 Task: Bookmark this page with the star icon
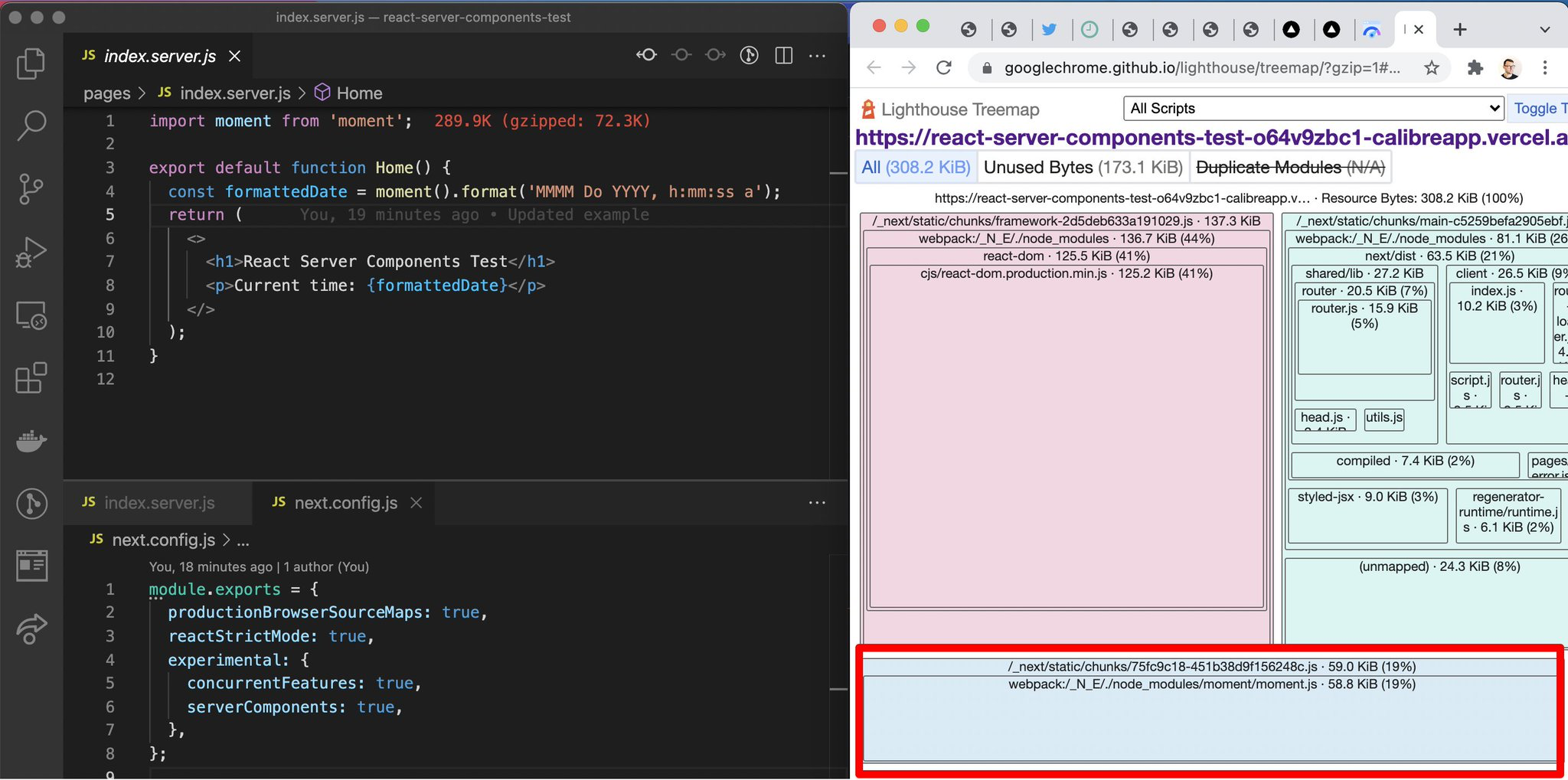(1432, 68)
